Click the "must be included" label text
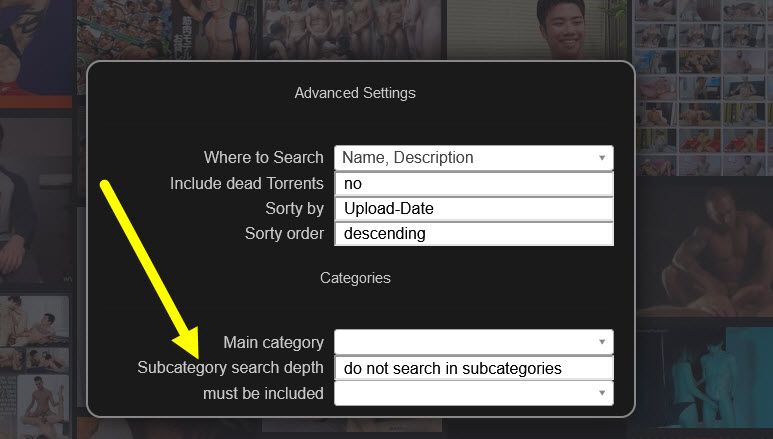Screen dimensions: 773x439 pyautogui.click(x=263, y=393)
